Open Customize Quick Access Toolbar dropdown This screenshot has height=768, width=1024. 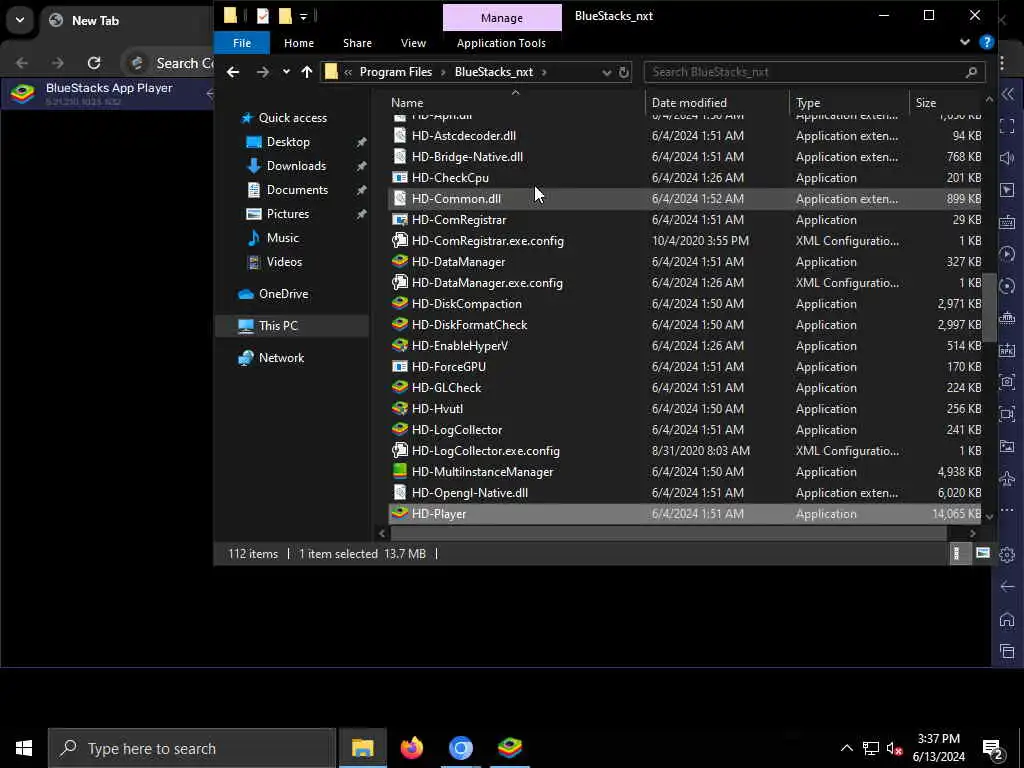click(304, 16)
